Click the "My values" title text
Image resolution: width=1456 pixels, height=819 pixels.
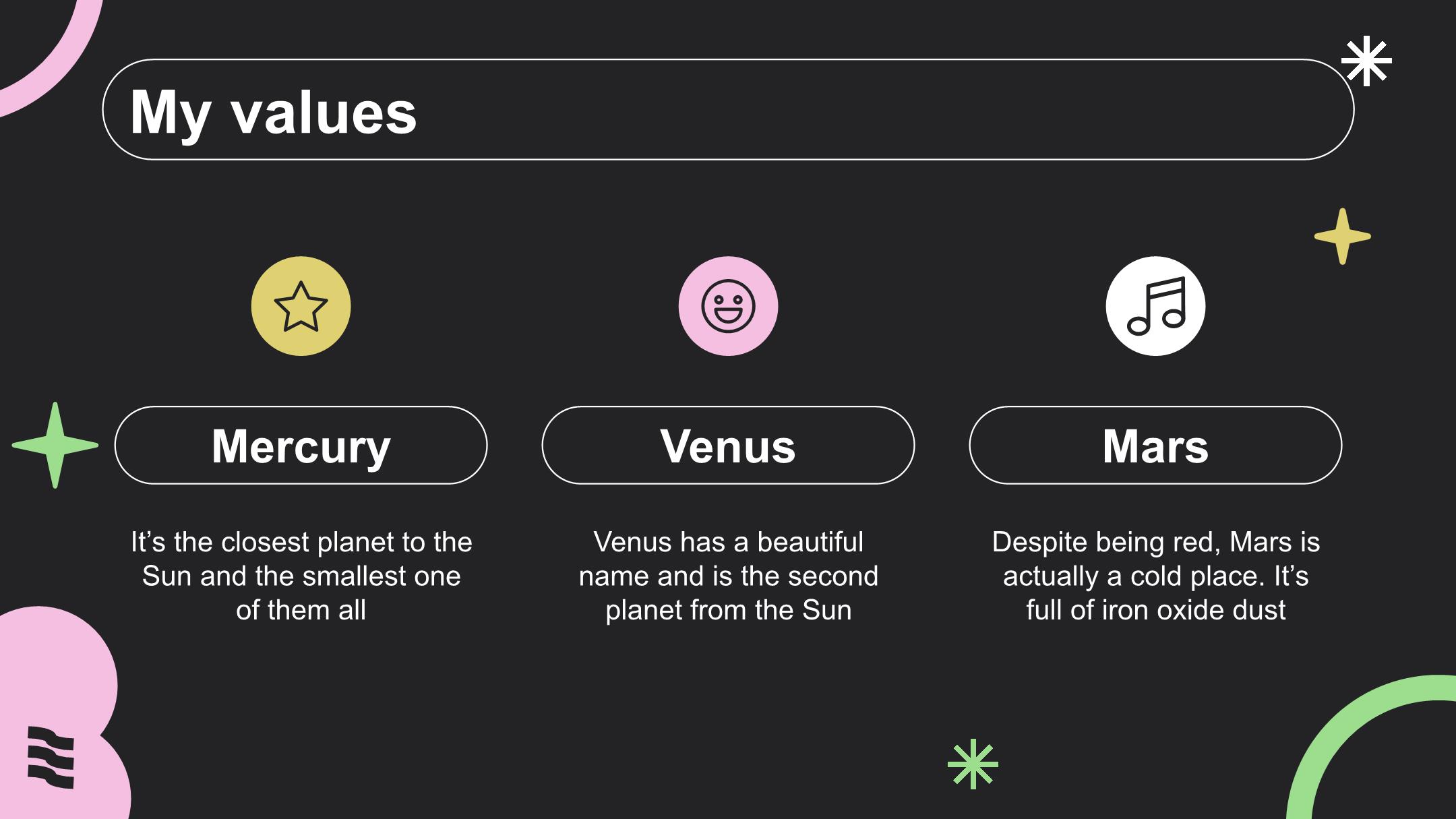tap(273, 111)
